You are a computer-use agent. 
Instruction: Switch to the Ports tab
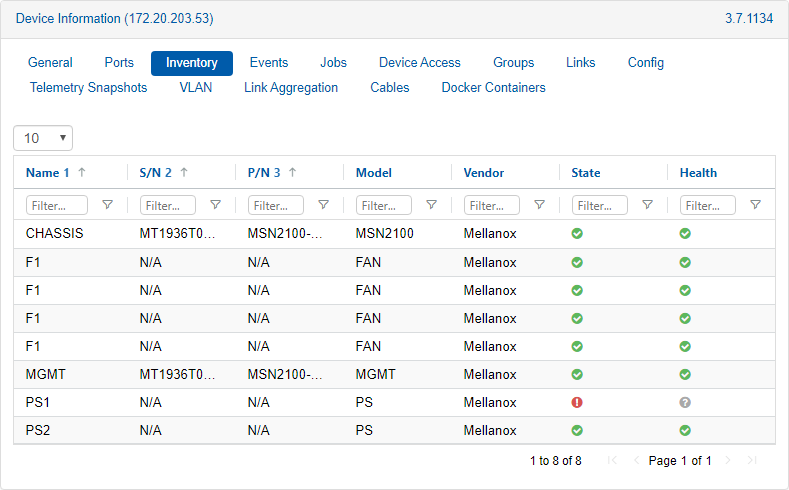[119, 63]
